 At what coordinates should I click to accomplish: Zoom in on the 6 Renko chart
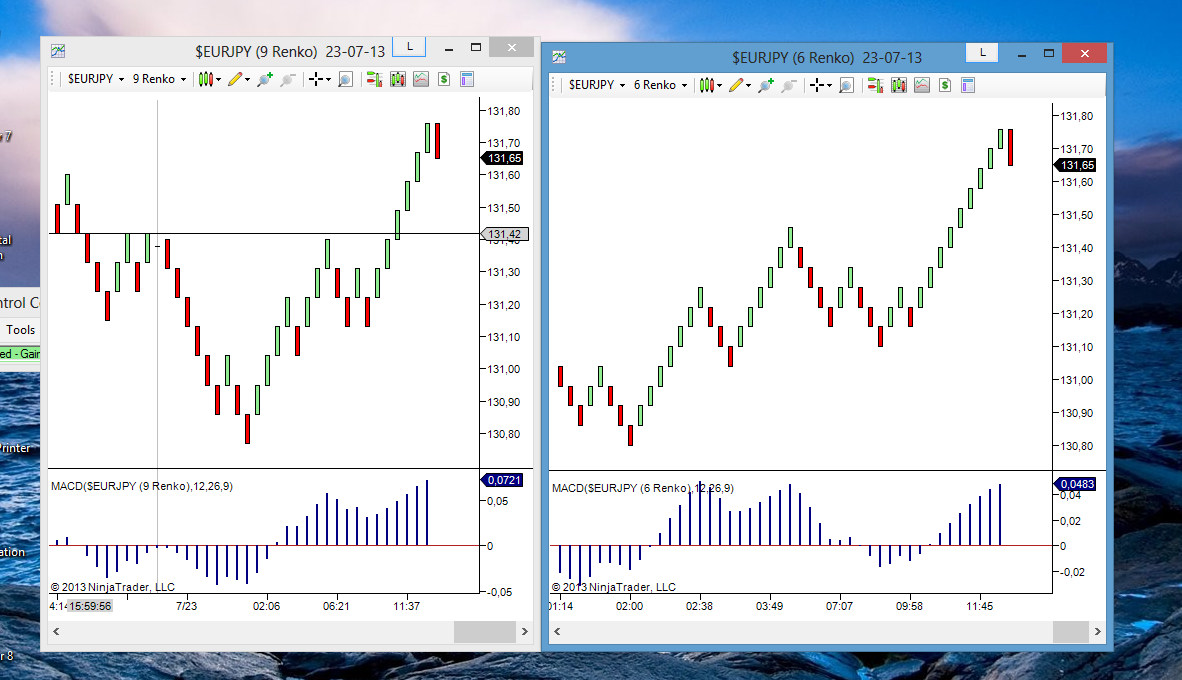point(766,85)
